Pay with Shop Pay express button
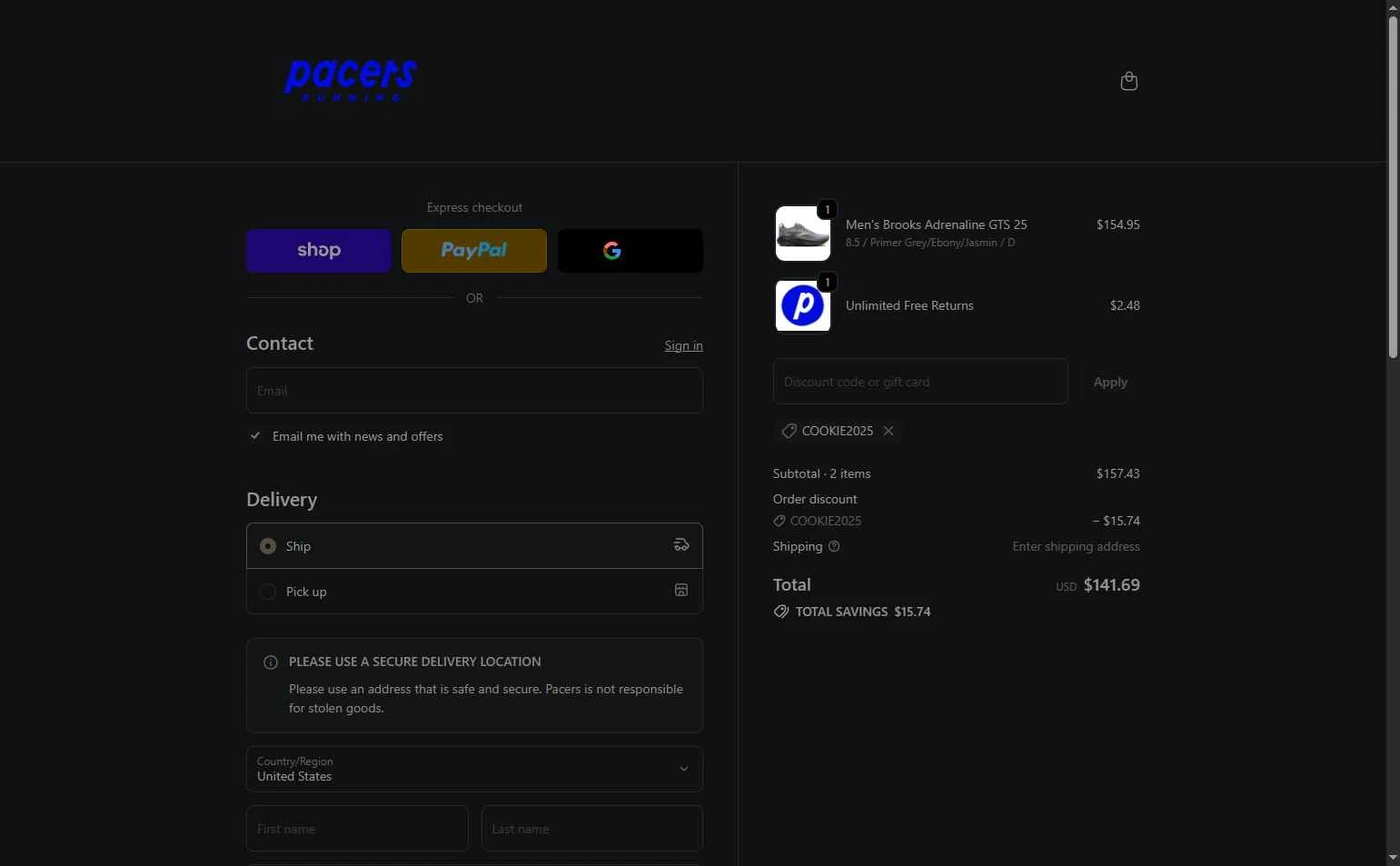This screenshot has height=866, width=1400. [x=319, y=251]
